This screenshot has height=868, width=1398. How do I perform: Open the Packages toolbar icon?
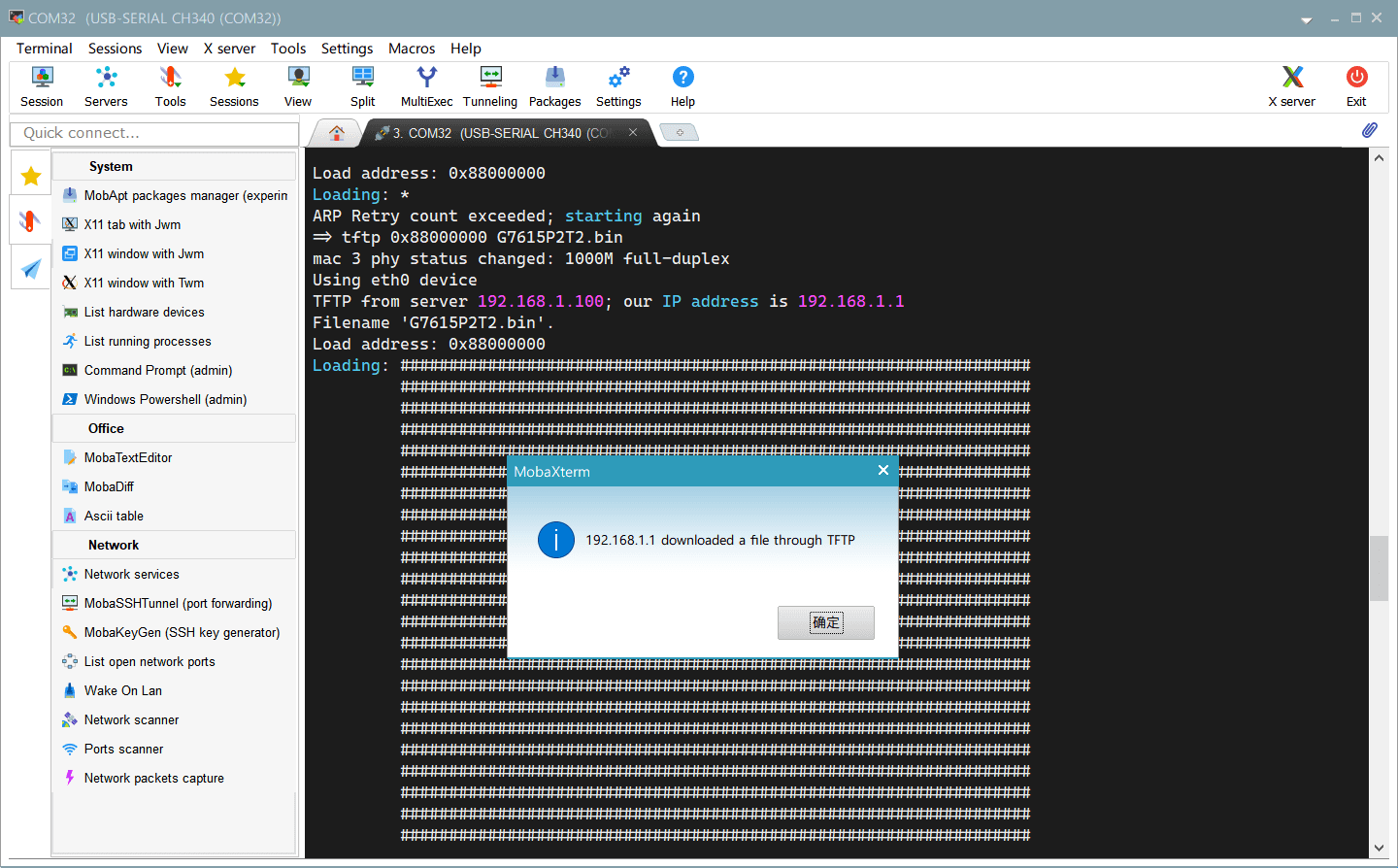pyautogui.click(x=554, y=86)
